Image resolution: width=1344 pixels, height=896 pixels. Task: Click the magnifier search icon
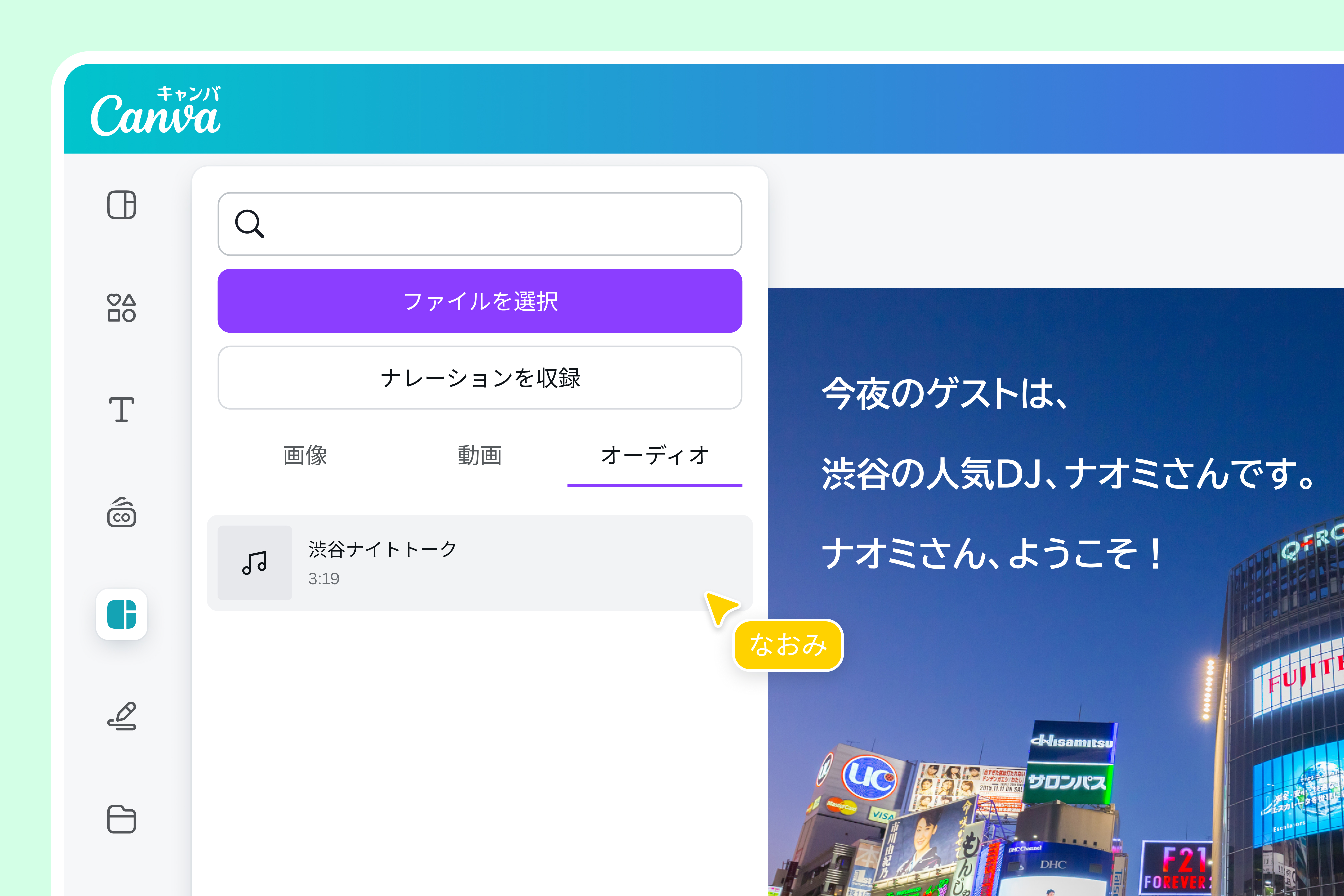(x=250, y=223)
